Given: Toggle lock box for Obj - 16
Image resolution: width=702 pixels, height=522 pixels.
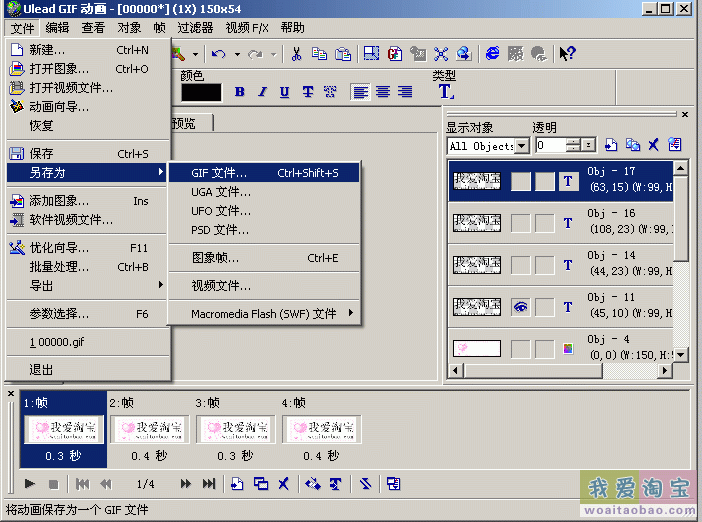Looking at the screenshot, I should 545,223.
